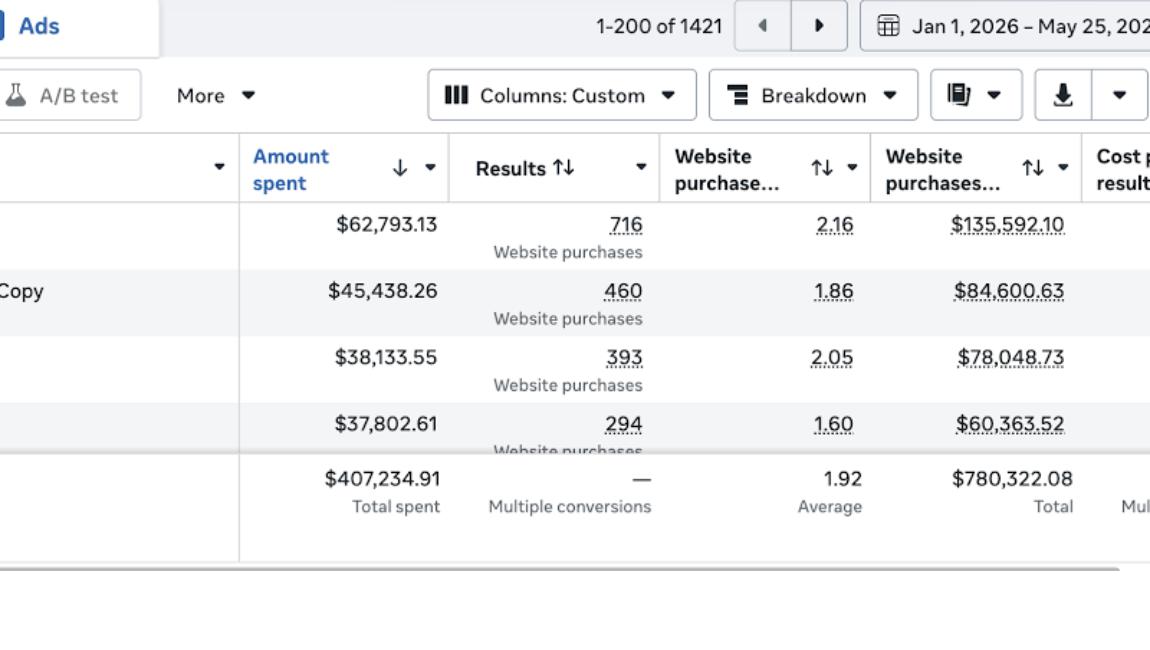
Task: Click the $78,048.73 purchase value
Action: coord(1011,357)
